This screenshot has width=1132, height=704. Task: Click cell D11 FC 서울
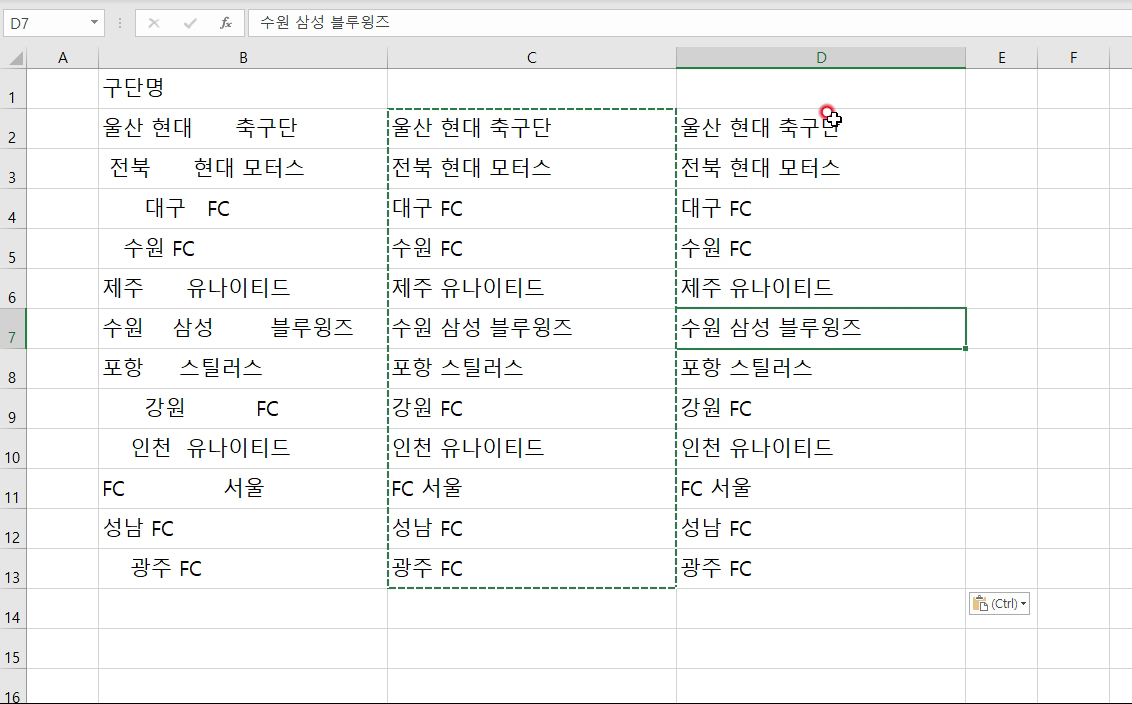click(x=821, y=489)
